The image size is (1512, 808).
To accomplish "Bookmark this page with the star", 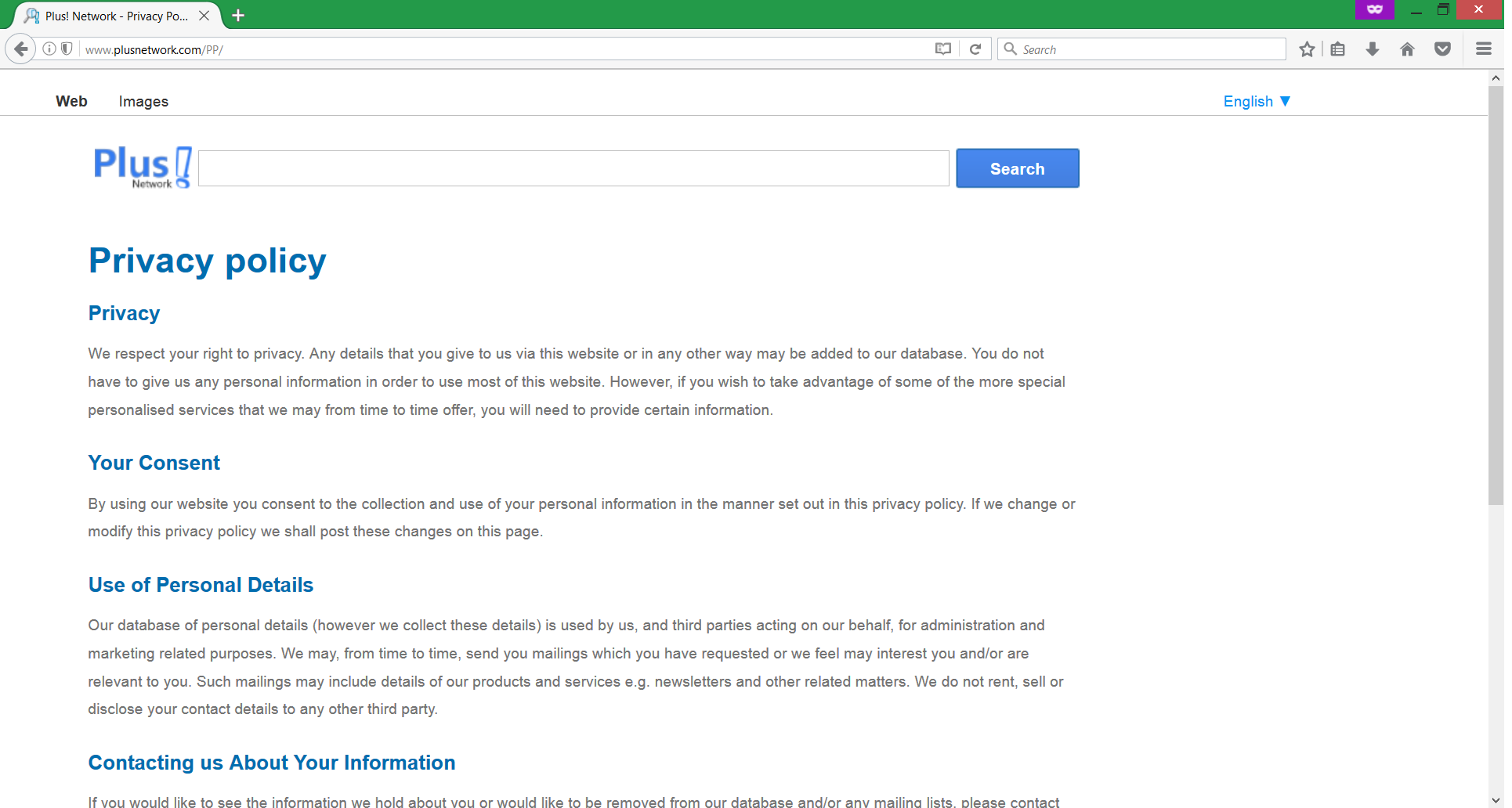I will (x=1307, y=49).
